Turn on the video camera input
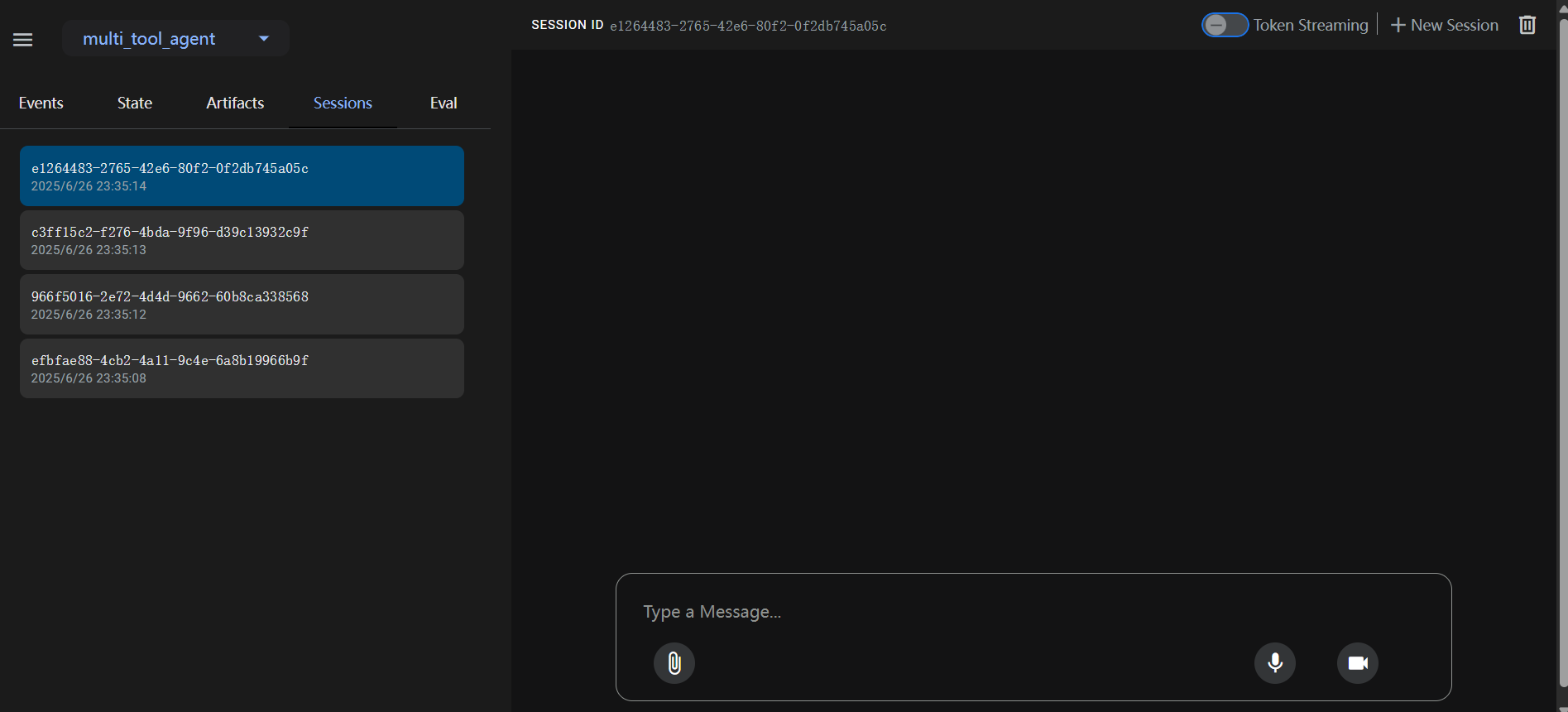 (1358, 663)
